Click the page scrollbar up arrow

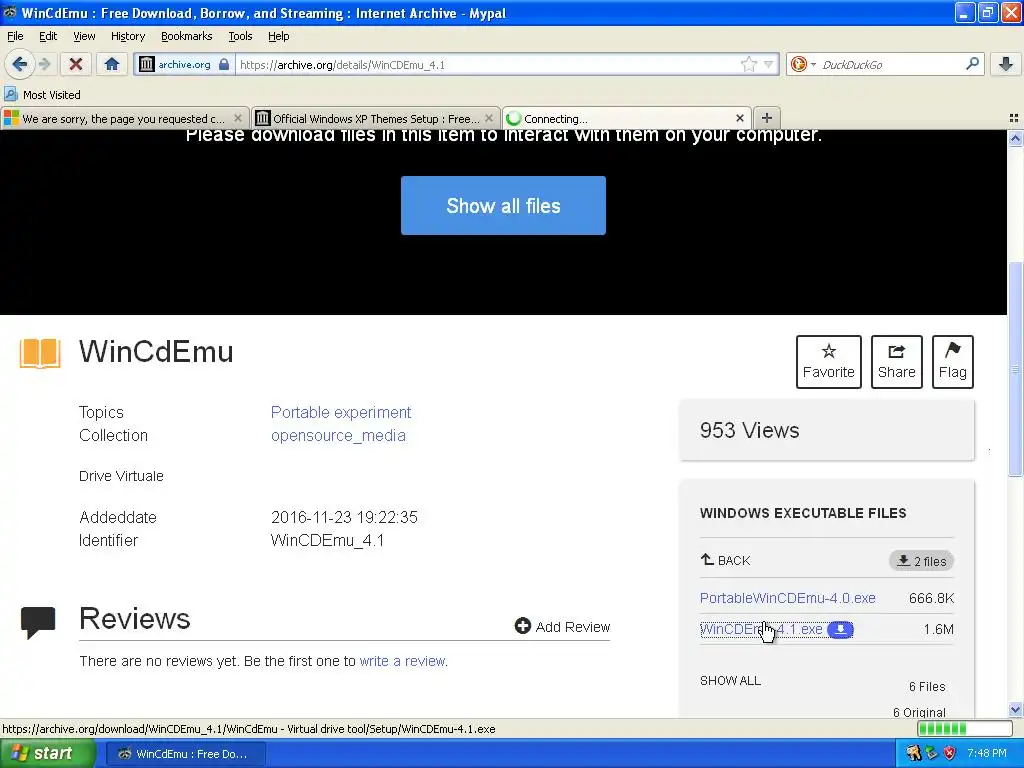coord(1015,138)
